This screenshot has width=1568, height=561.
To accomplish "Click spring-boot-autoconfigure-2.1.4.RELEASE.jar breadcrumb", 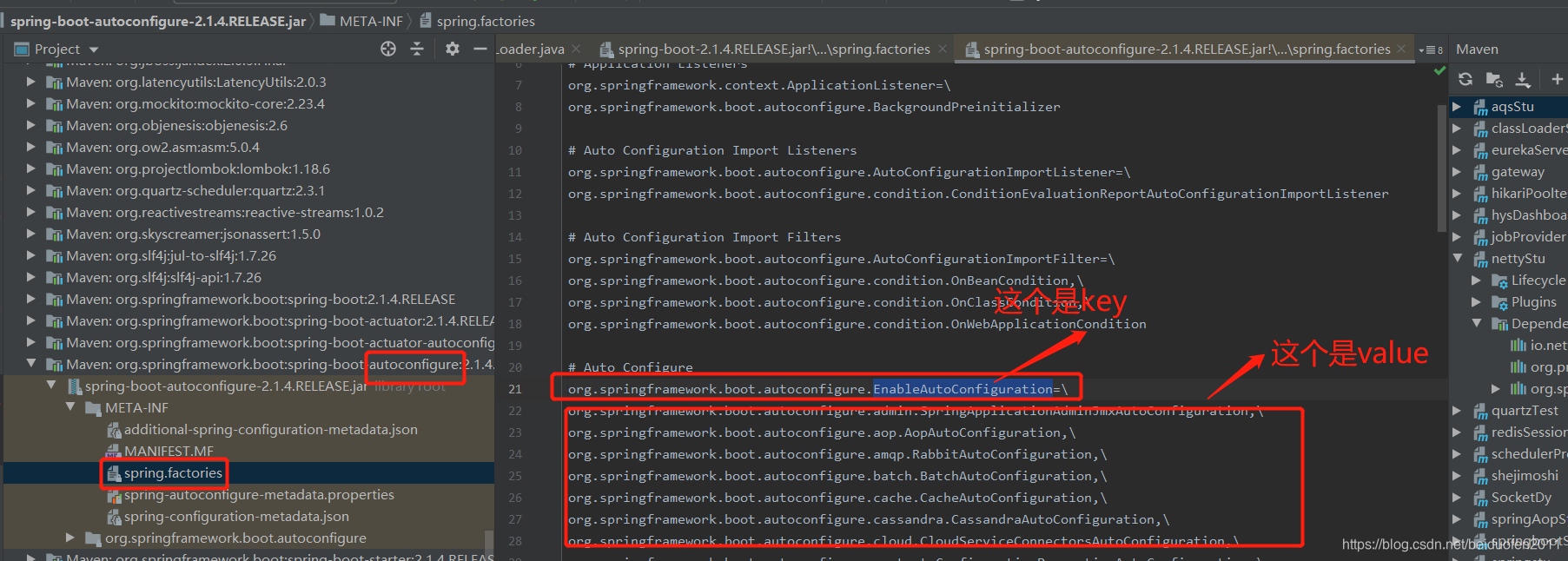I will [158, 21].
